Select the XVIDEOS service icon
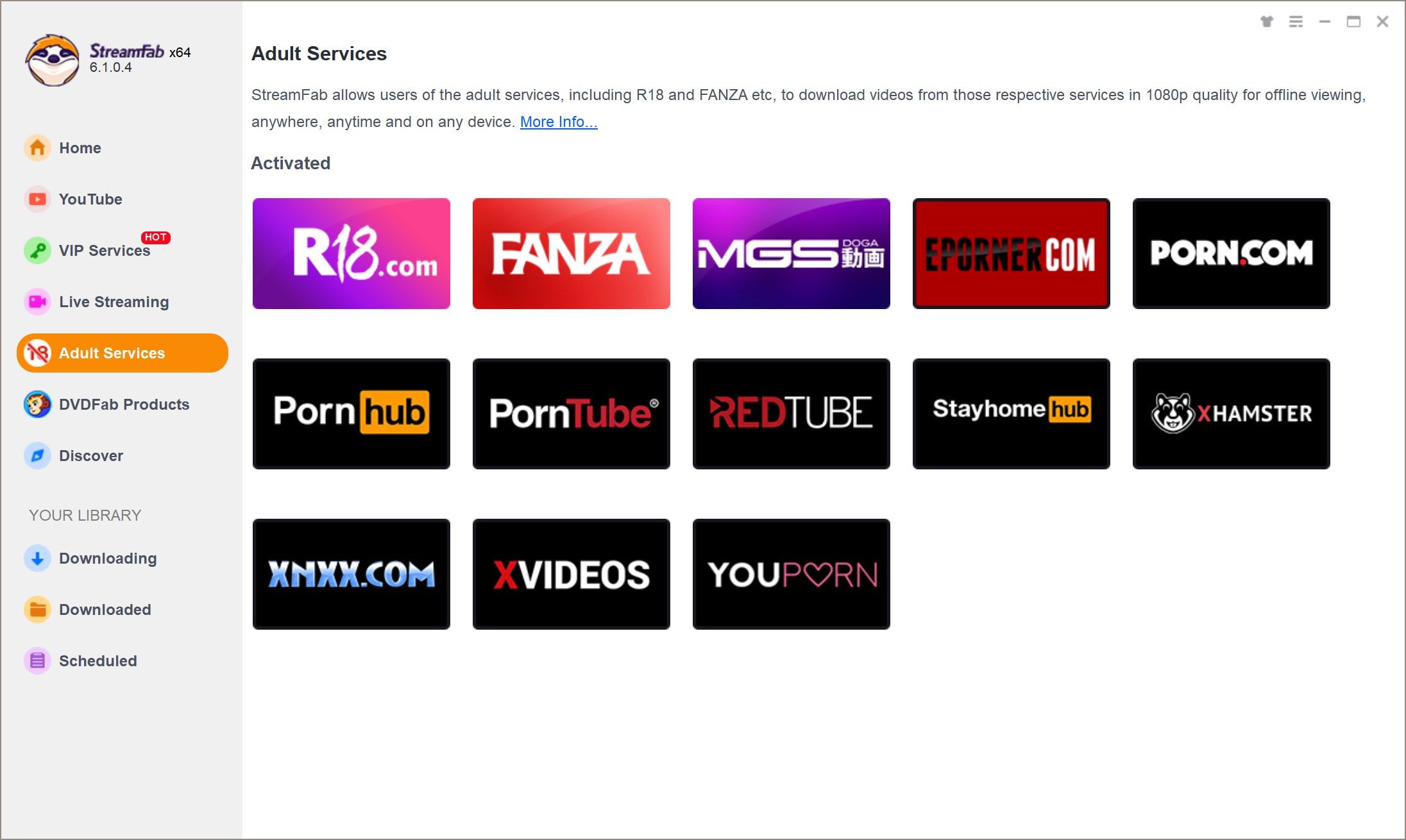Image resolution: width=1406 pixels, height=840 pixels. tap(571, 574)
